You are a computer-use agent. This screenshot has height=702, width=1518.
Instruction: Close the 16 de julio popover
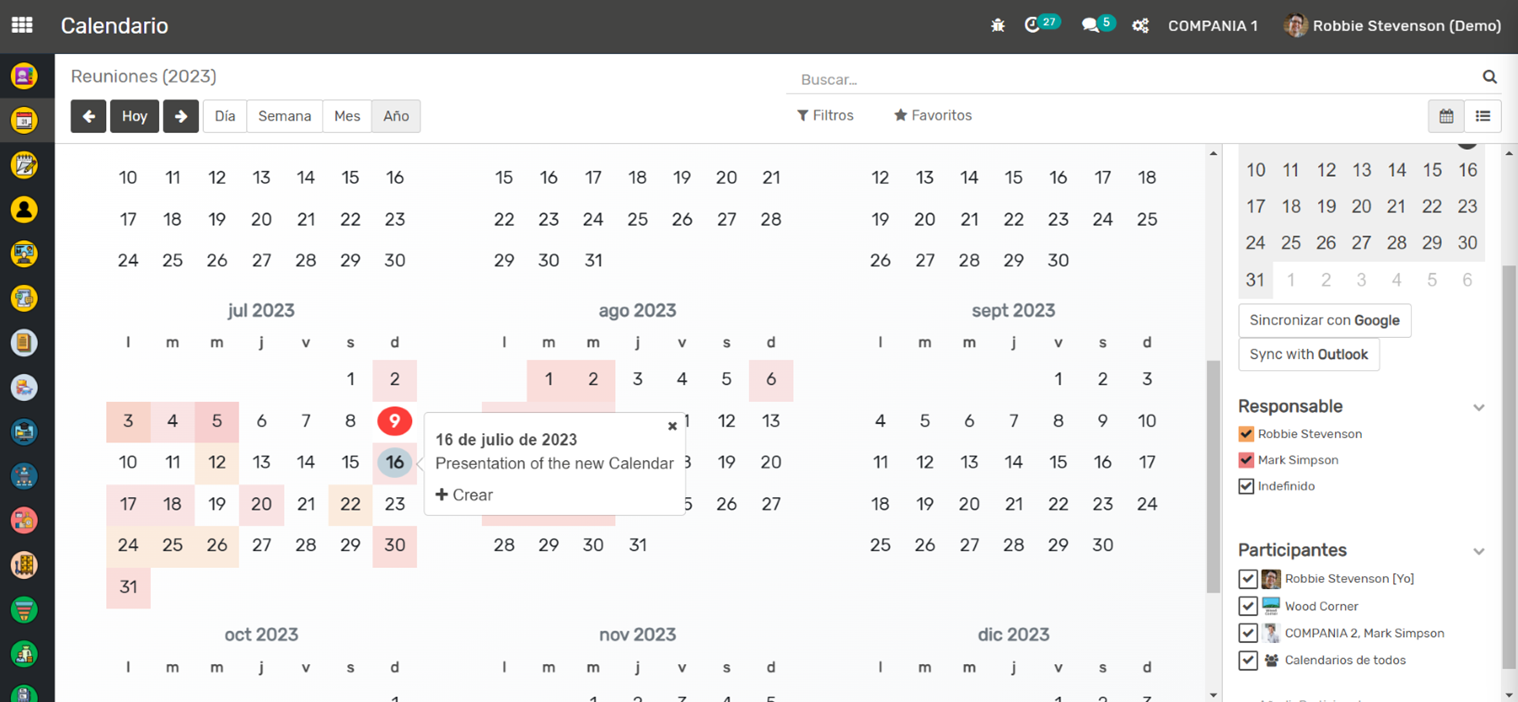click(x=672, y=426)
